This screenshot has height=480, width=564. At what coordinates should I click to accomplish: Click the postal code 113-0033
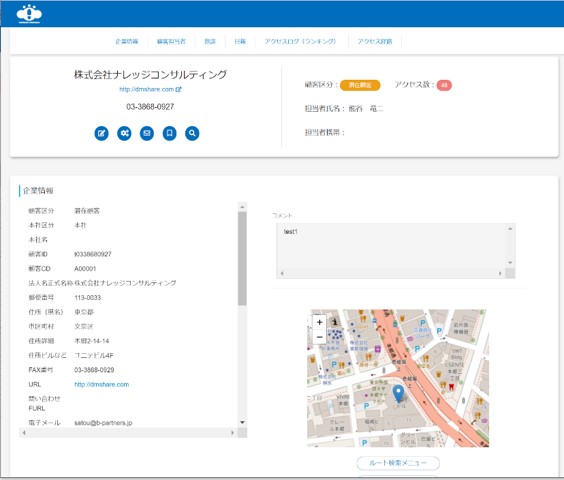pos(87,298)
